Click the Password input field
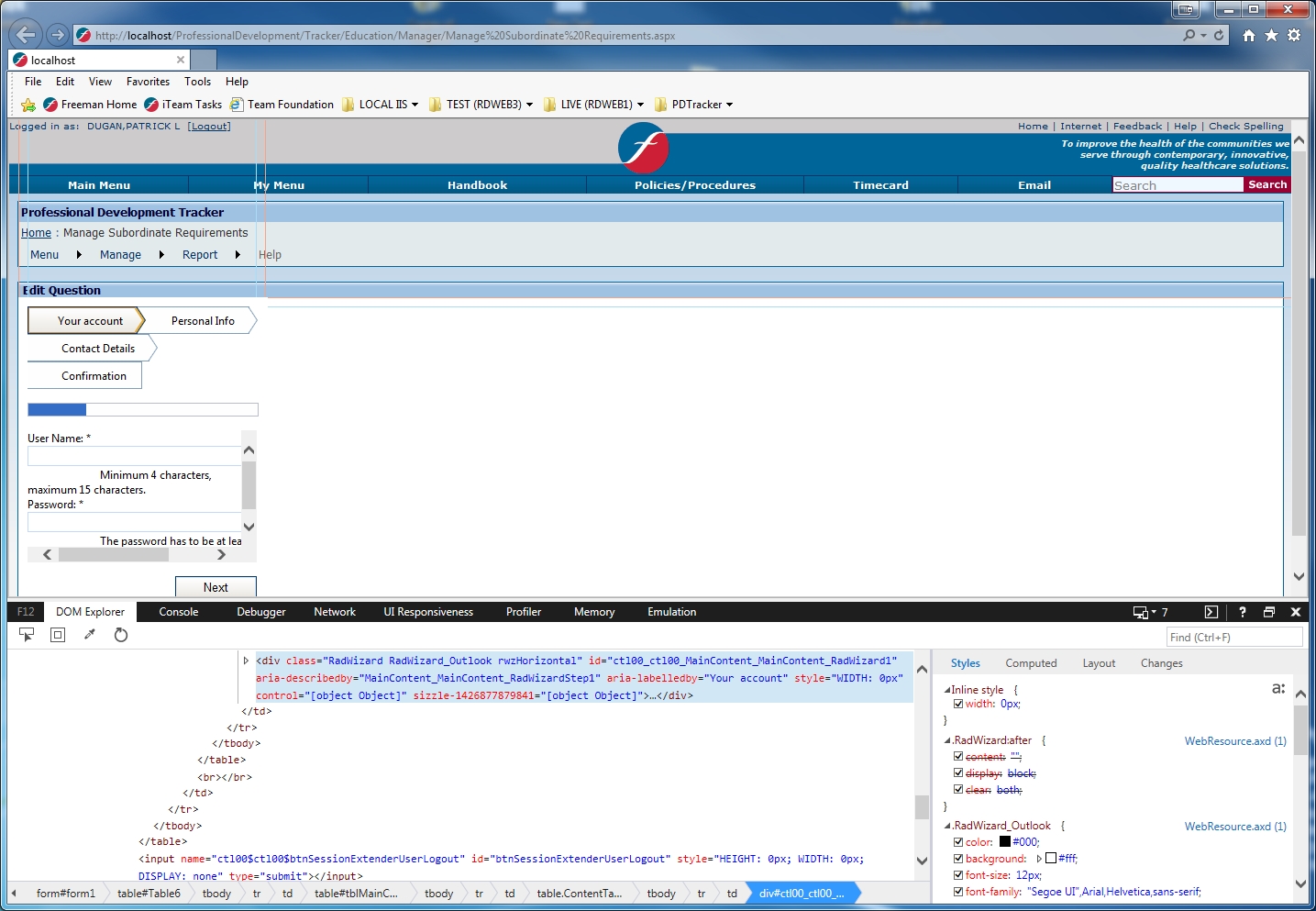The image size is (1316, 911). click(x=135, y=522)
